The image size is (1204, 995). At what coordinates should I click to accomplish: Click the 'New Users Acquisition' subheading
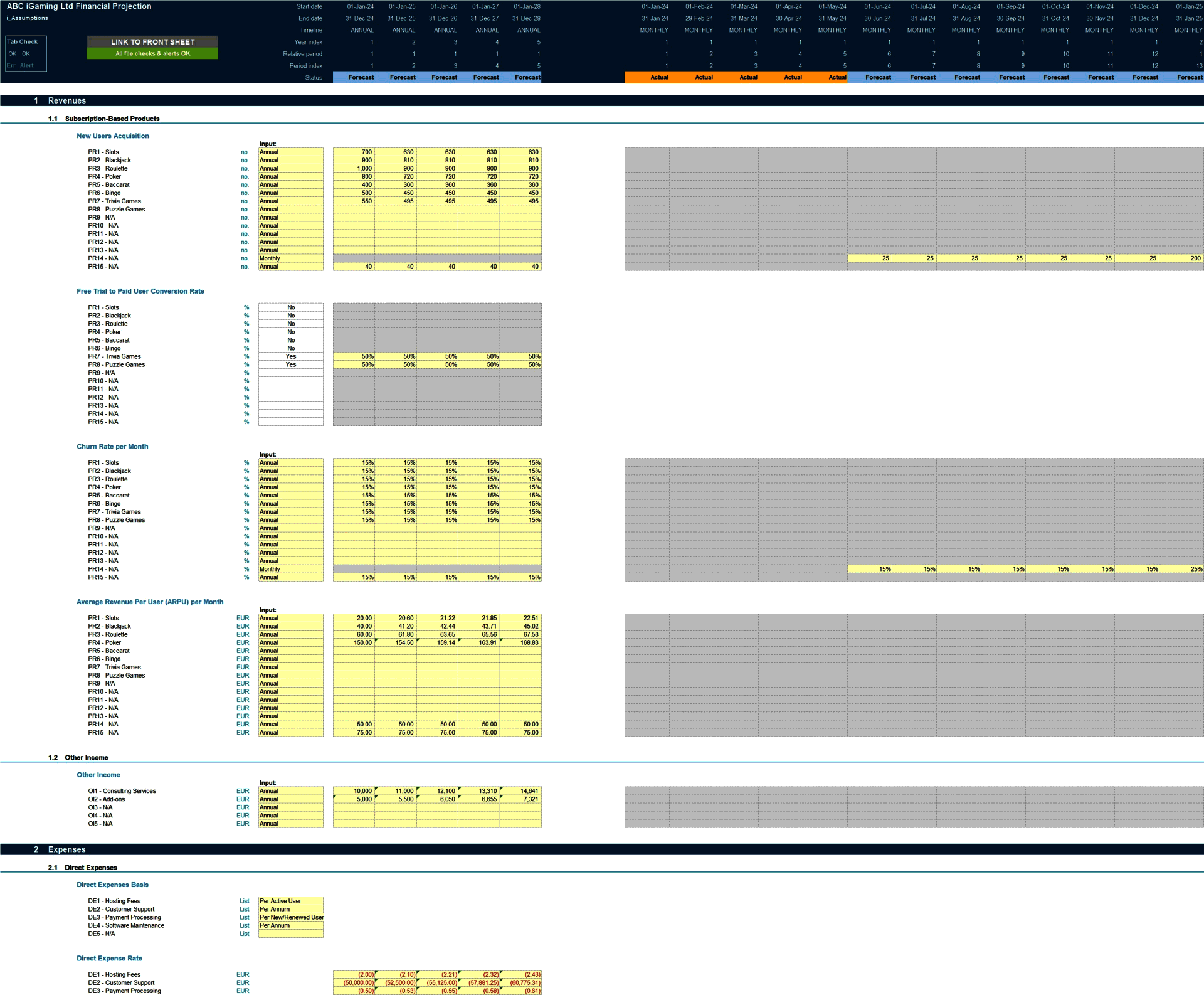[x=113, y=136]
